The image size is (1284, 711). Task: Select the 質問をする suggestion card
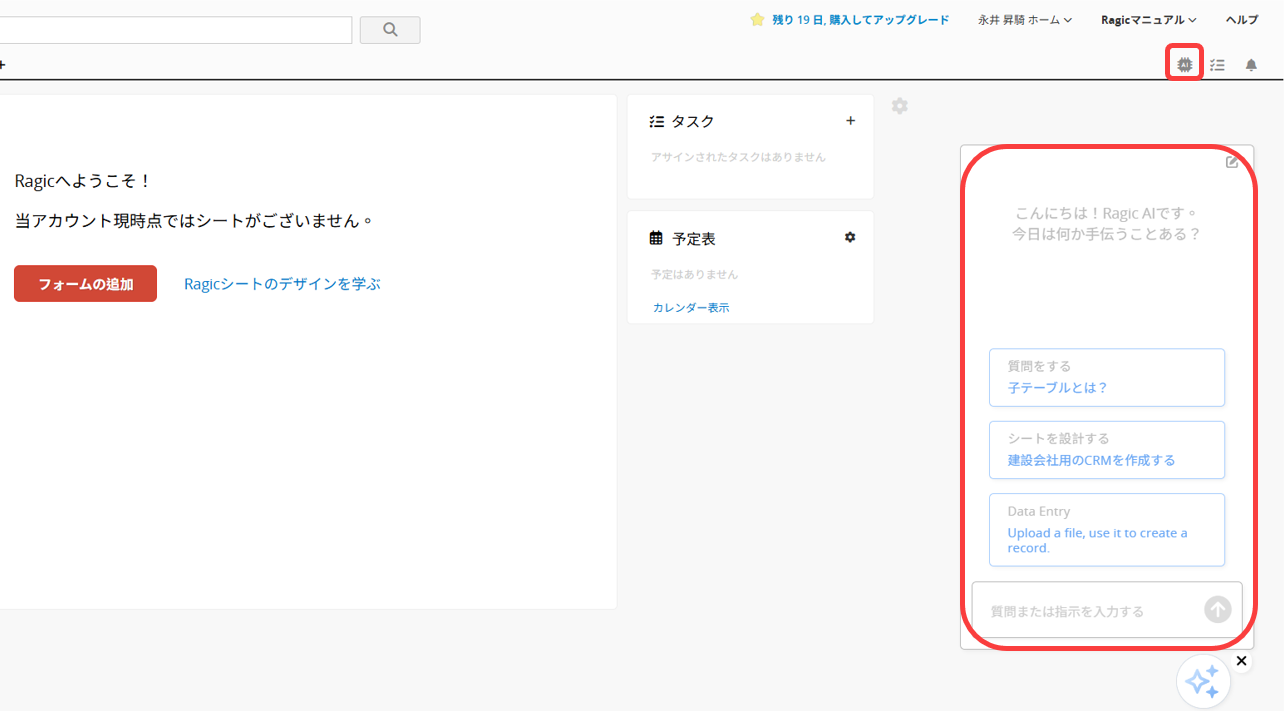pyautogui.click(x=1107, y=377)
